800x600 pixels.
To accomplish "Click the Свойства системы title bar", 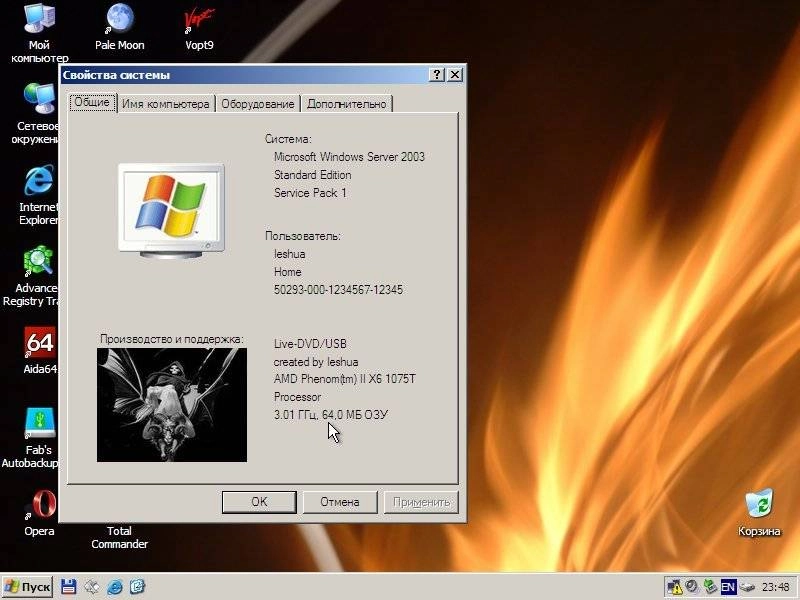I will pos(245,75).
